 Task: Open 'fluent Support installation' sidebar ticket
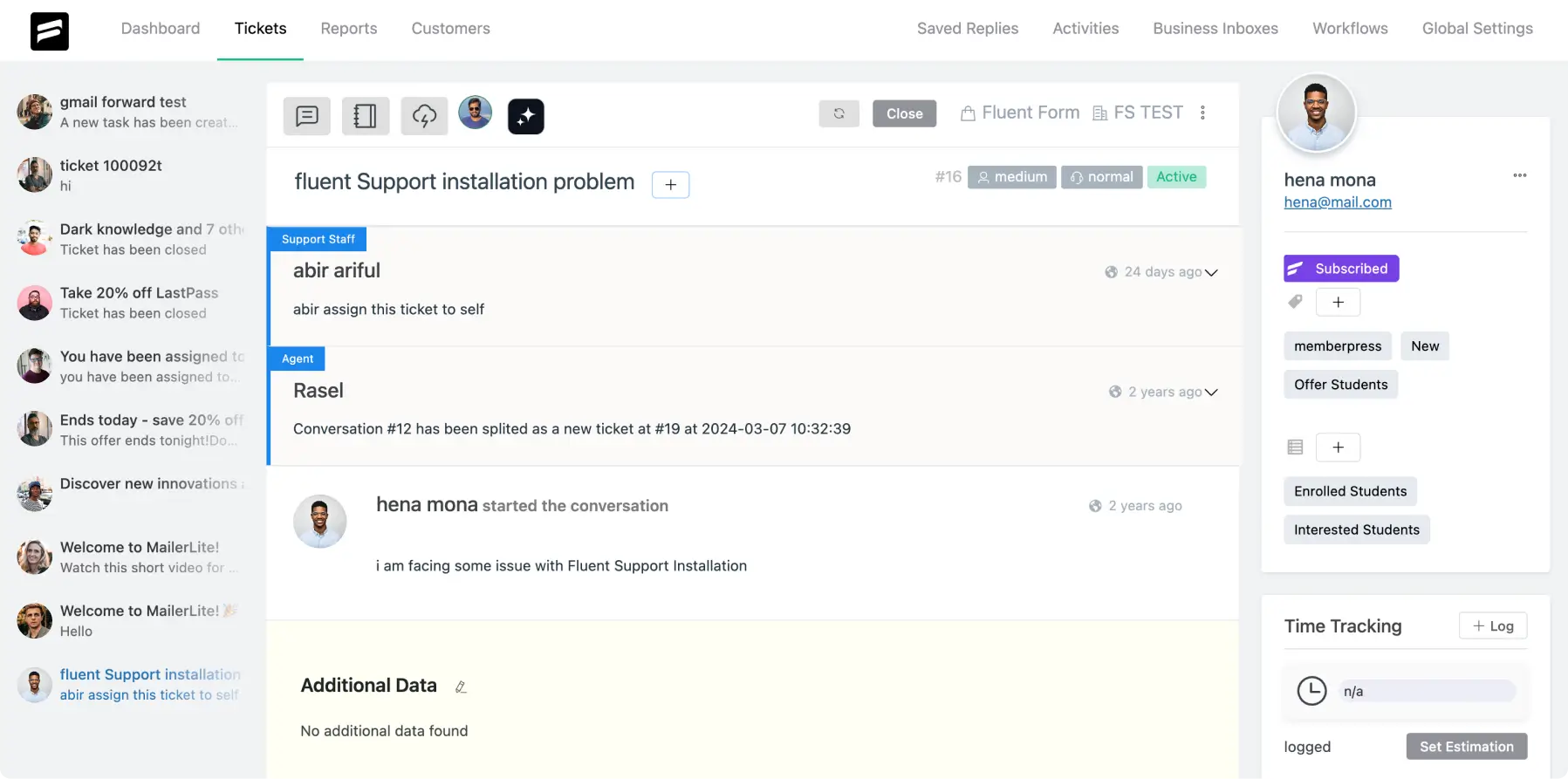pos(131,685)
